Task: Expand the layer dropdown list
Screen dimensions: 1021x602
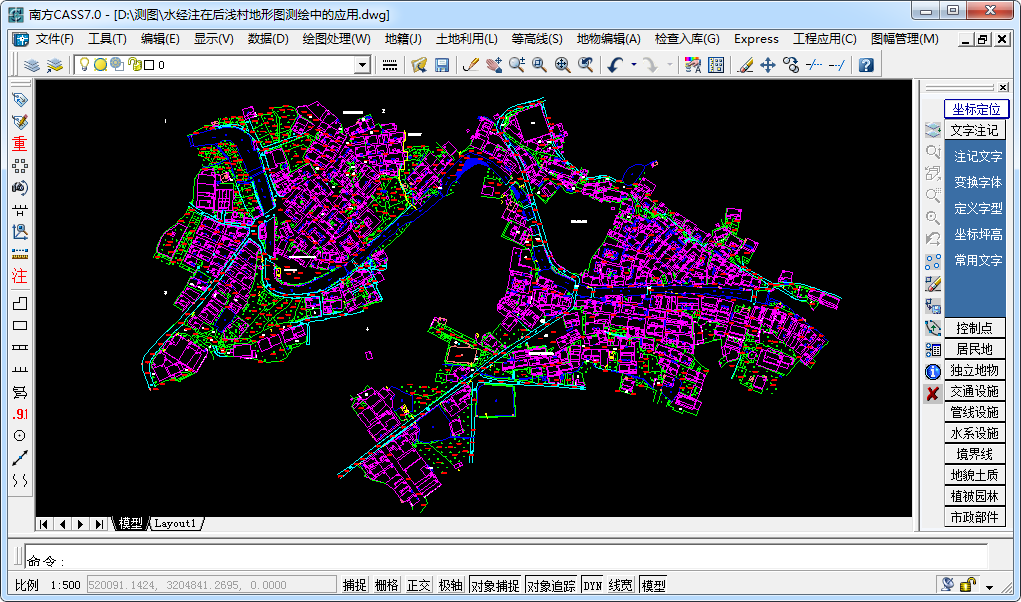Action: 363,65
